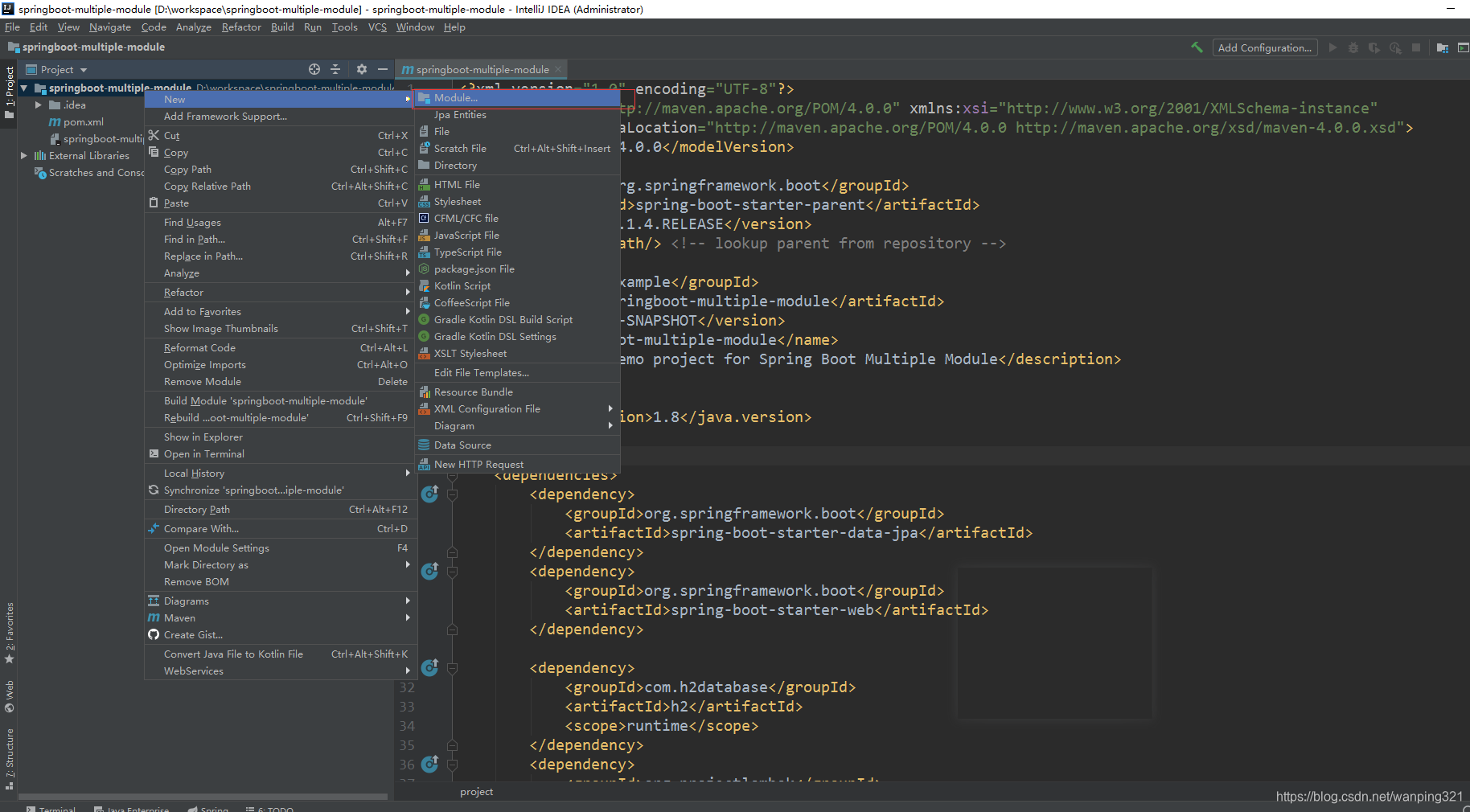Click the Debug bug icon in toolbar

coord(1353,47)
